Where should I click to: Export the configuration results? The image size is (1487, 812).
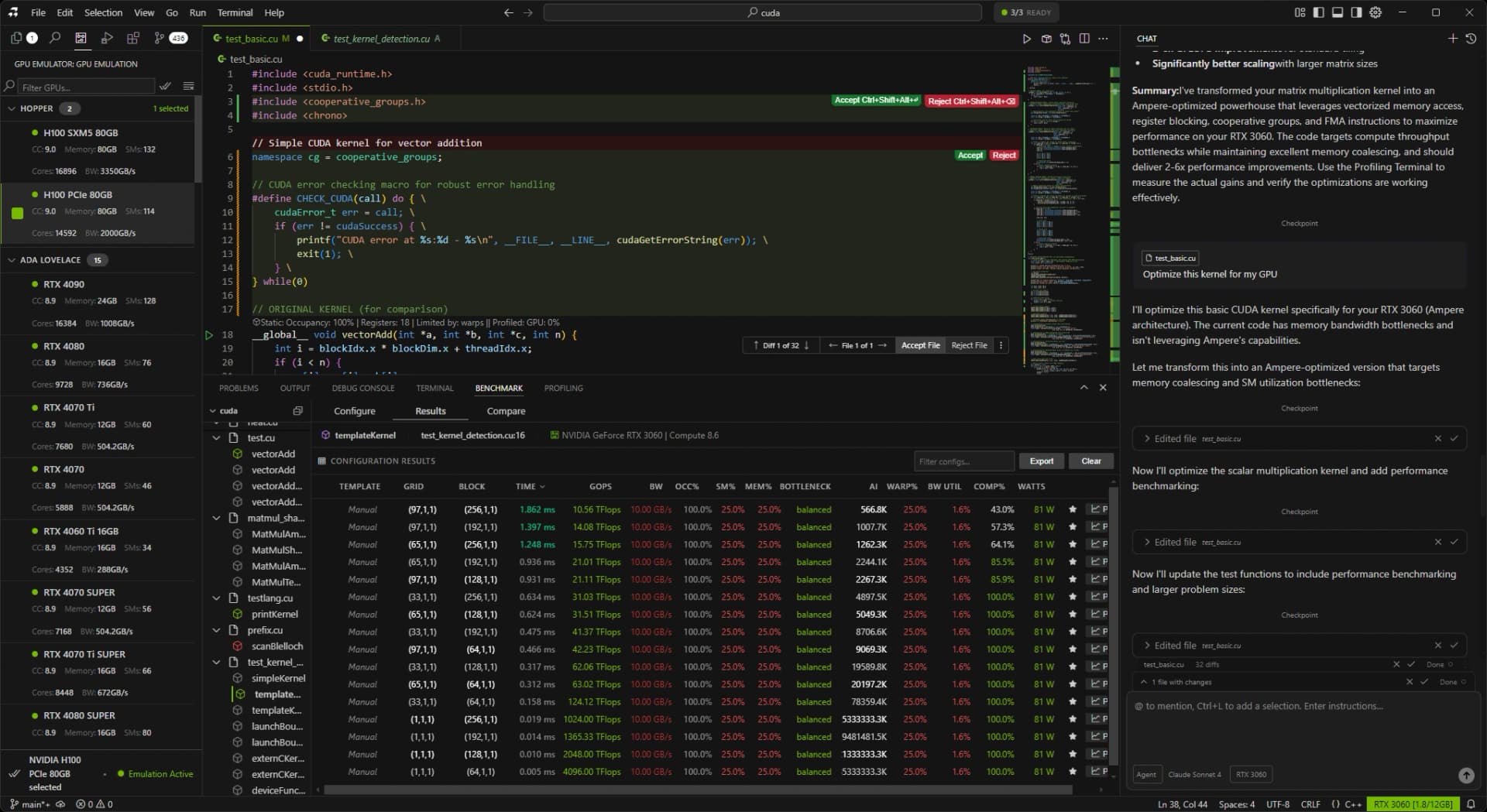pos(1041,461)
